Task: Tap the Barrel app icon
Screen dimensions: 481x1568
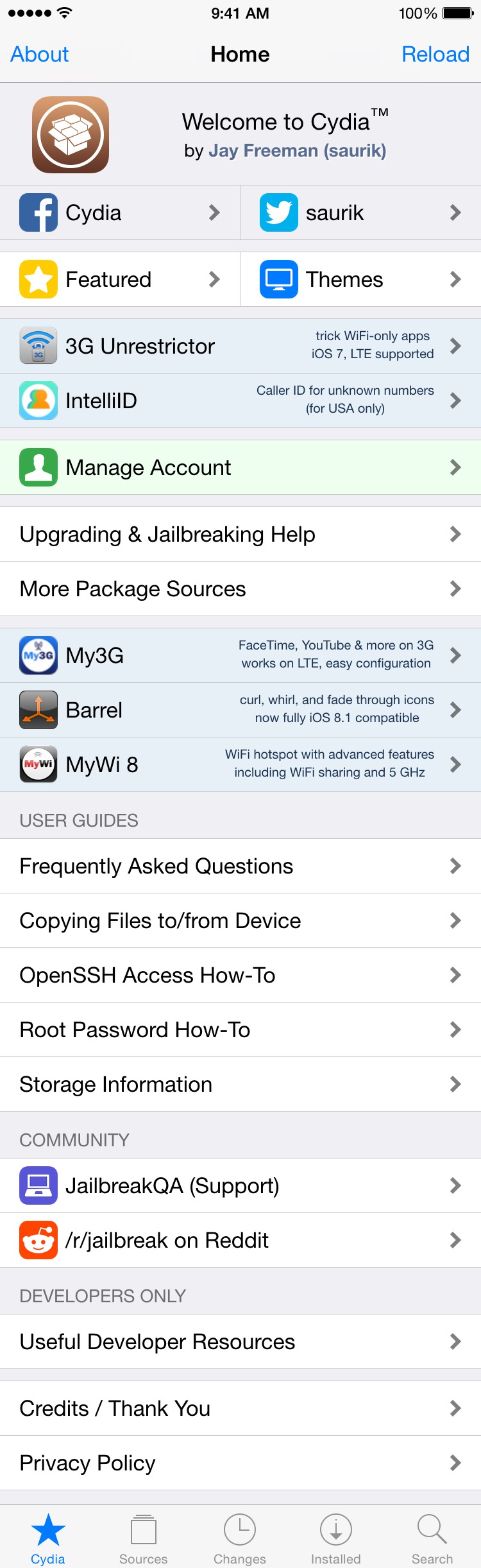Action: [x=38, y=710]
